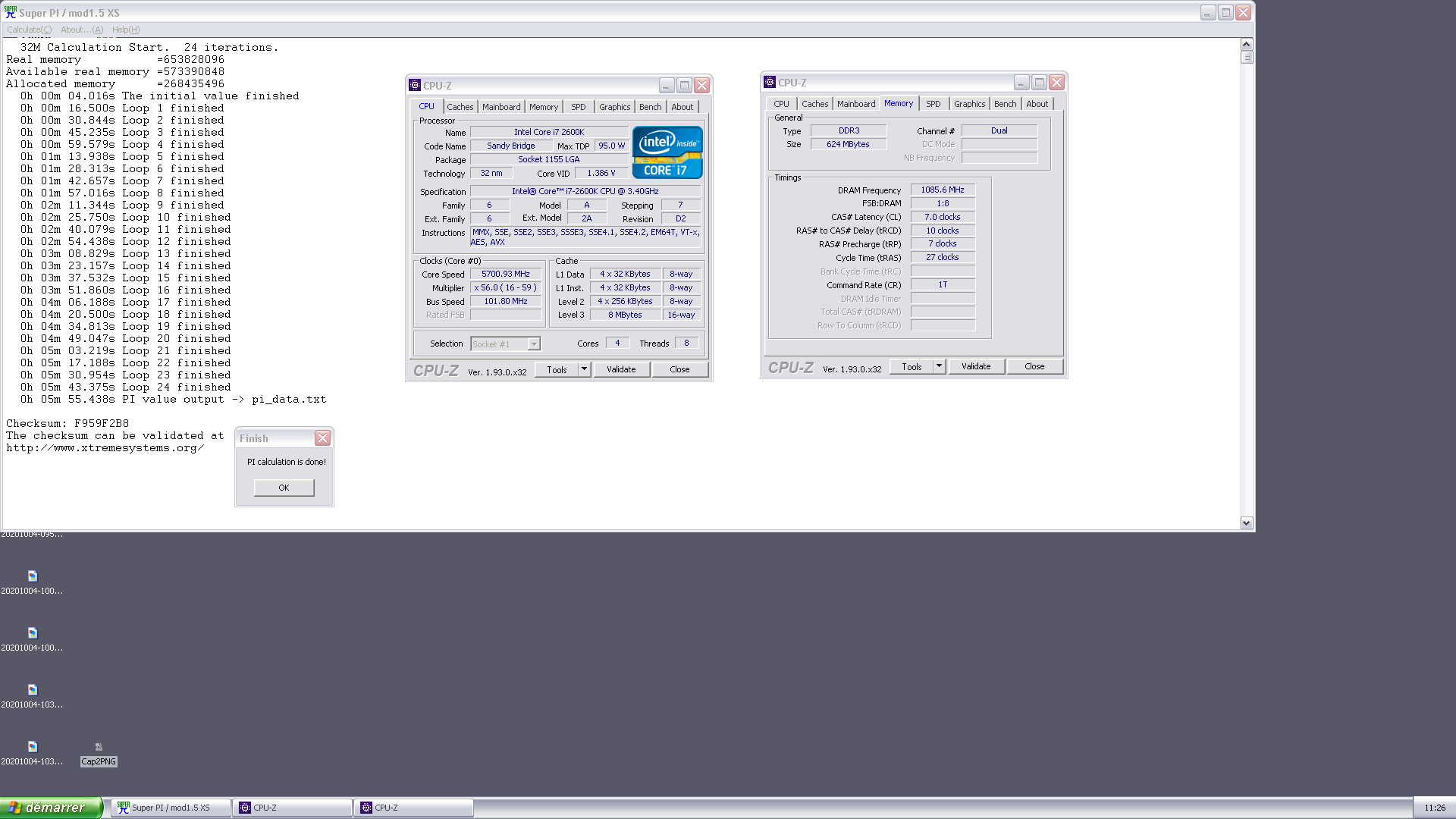Click Close button in right CPU-Z
Viewport: 1456px width, 819px height.
click(1035, 366)
